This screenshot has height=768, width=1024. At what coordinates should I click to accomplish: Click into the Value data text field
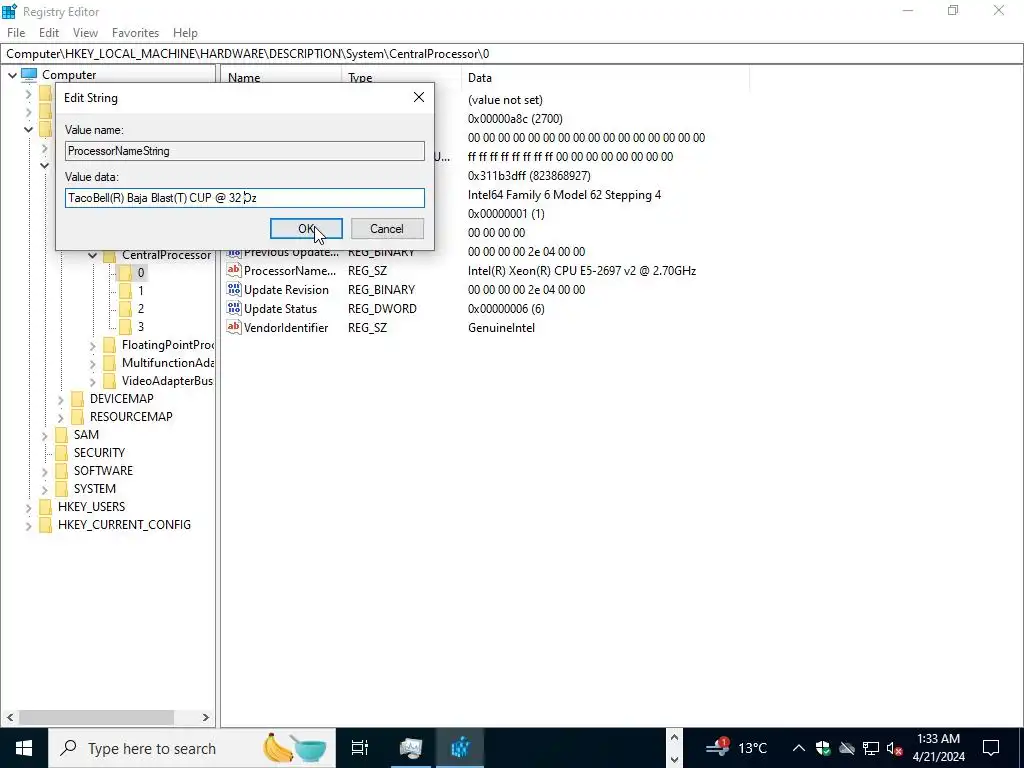tap(245, 198)
